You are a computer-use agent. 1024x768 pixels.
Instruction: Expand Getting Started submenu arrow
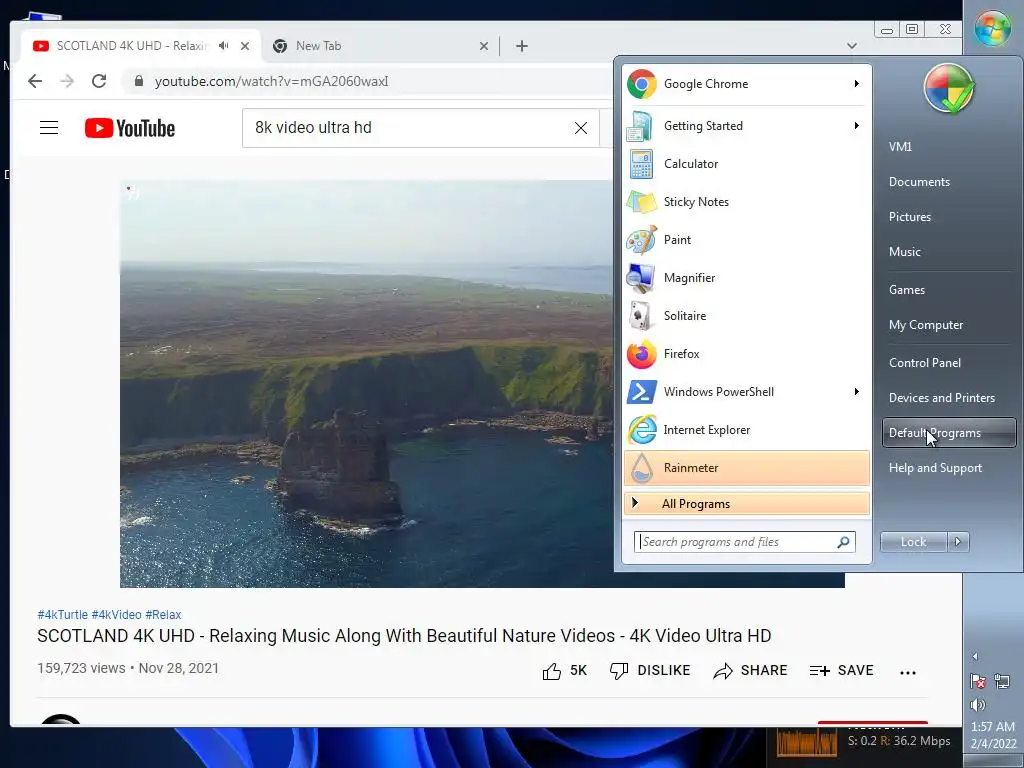point(856,125)
